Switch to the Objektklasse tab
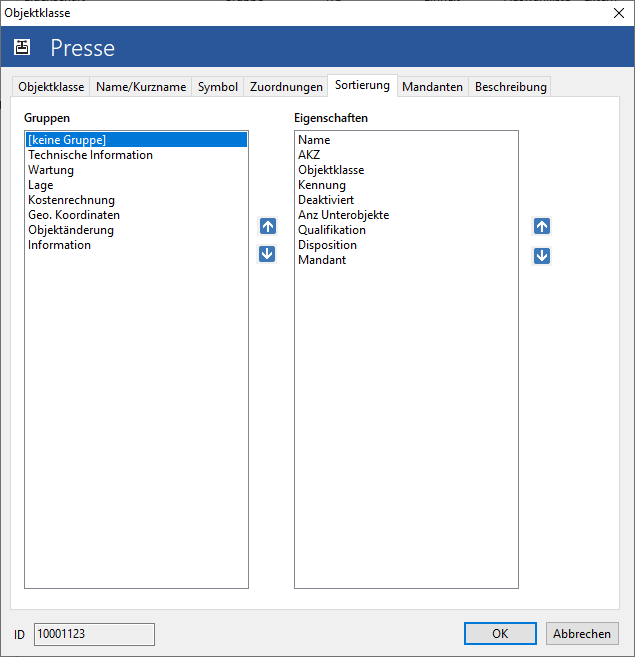This screenshot has width=635, height=657. [51, 87]
